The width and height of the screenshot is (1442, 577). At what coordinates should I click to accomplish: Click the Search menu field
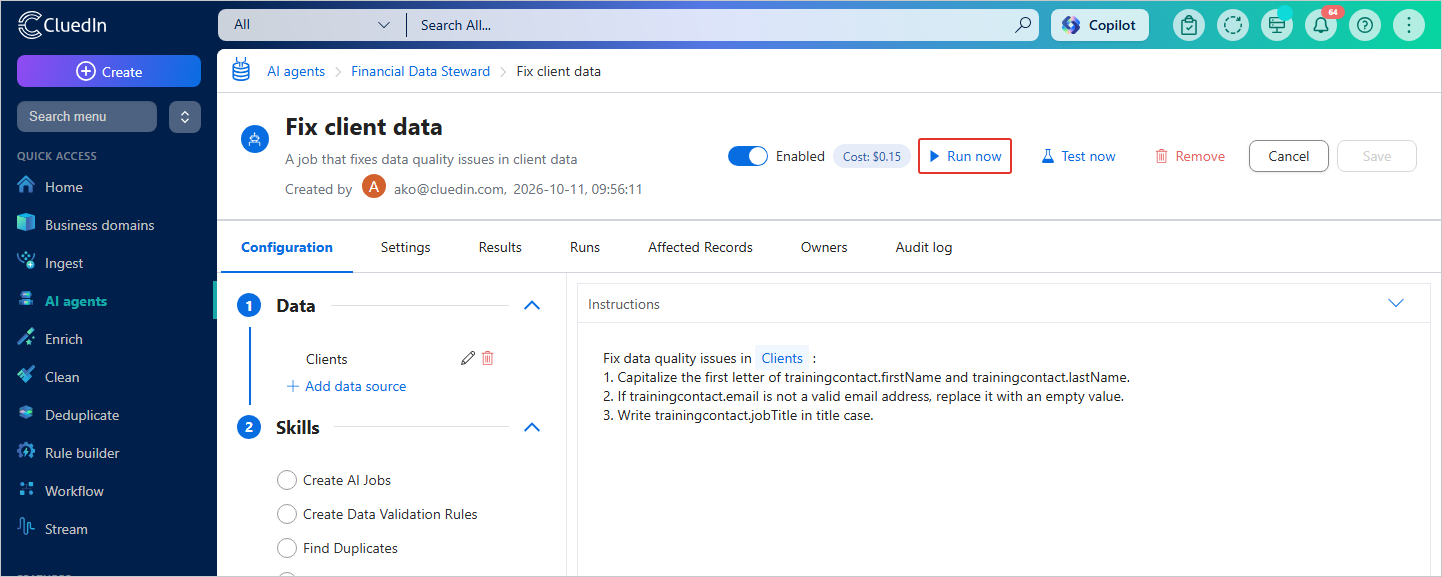click(87, 116)
